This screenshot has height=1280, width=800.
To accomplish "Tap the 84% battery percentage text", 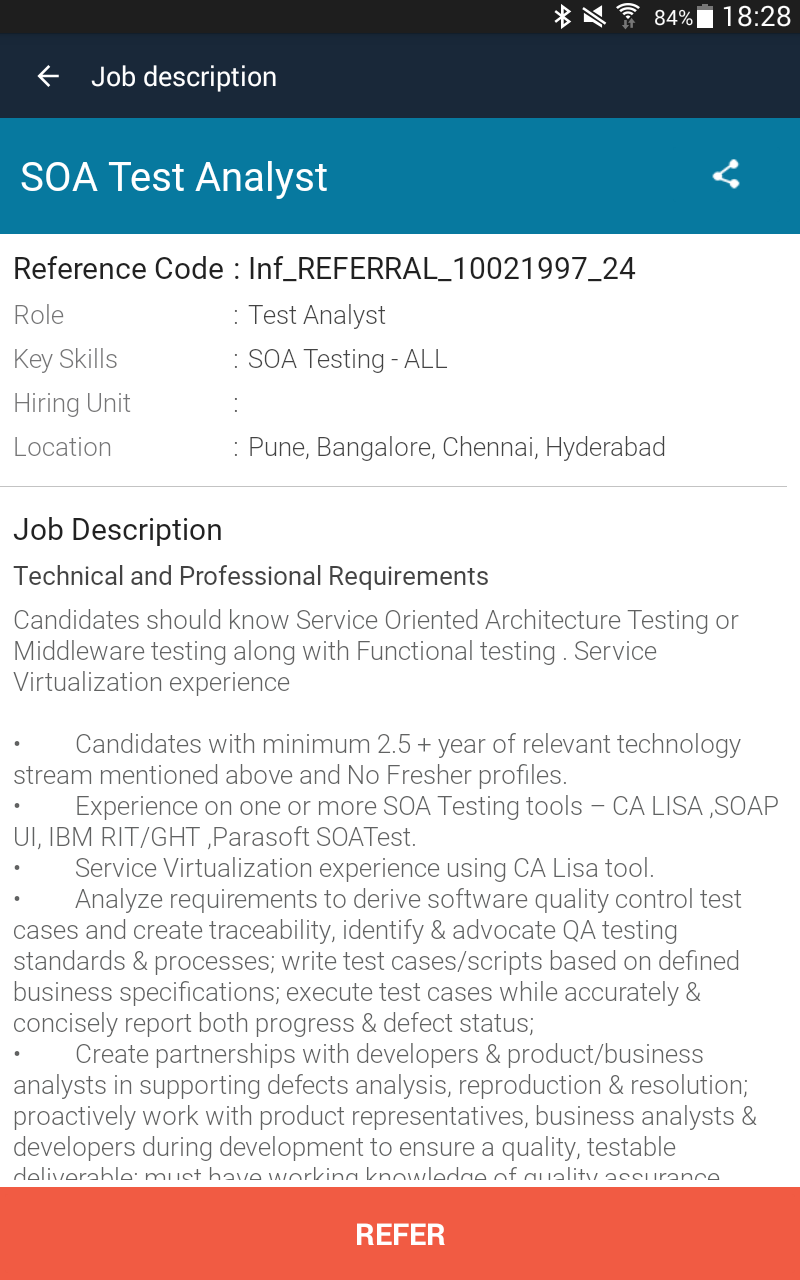I will pos(673,17).
